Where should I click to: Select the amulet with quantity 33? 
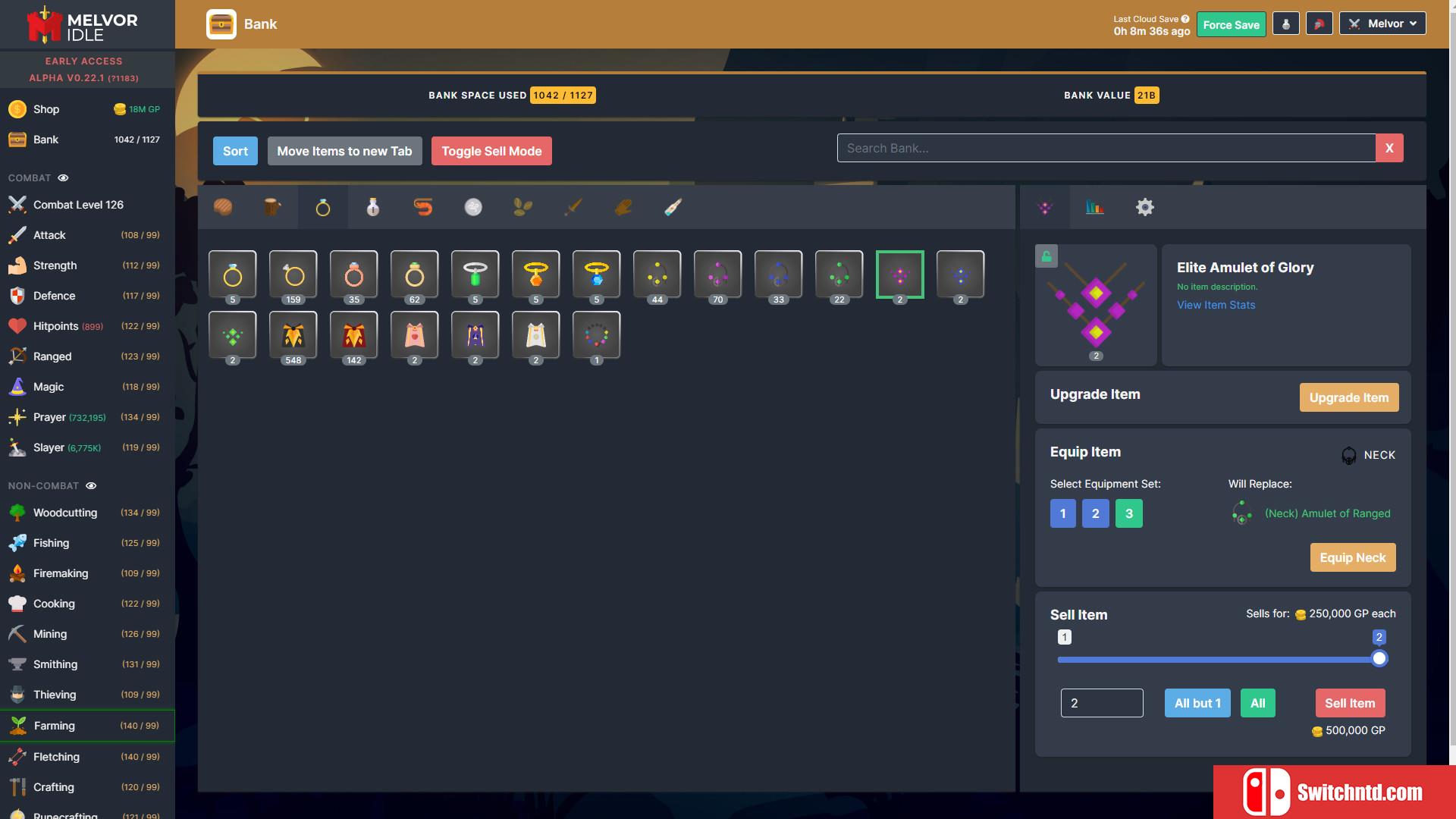[779, 275]
